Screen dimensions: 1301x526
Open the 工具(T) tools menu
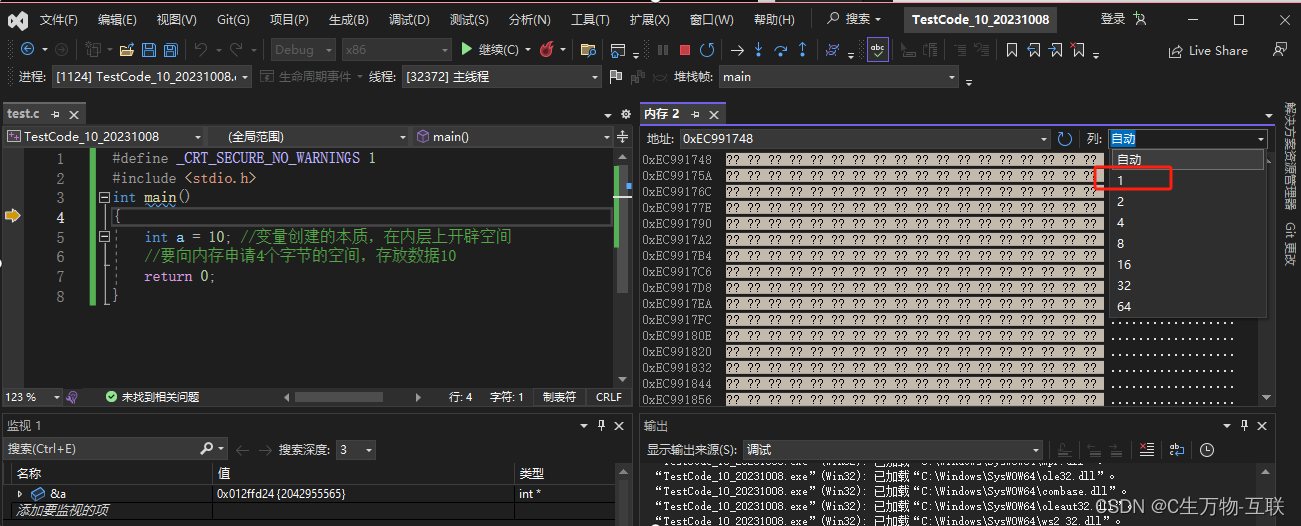tap(591, 20)
